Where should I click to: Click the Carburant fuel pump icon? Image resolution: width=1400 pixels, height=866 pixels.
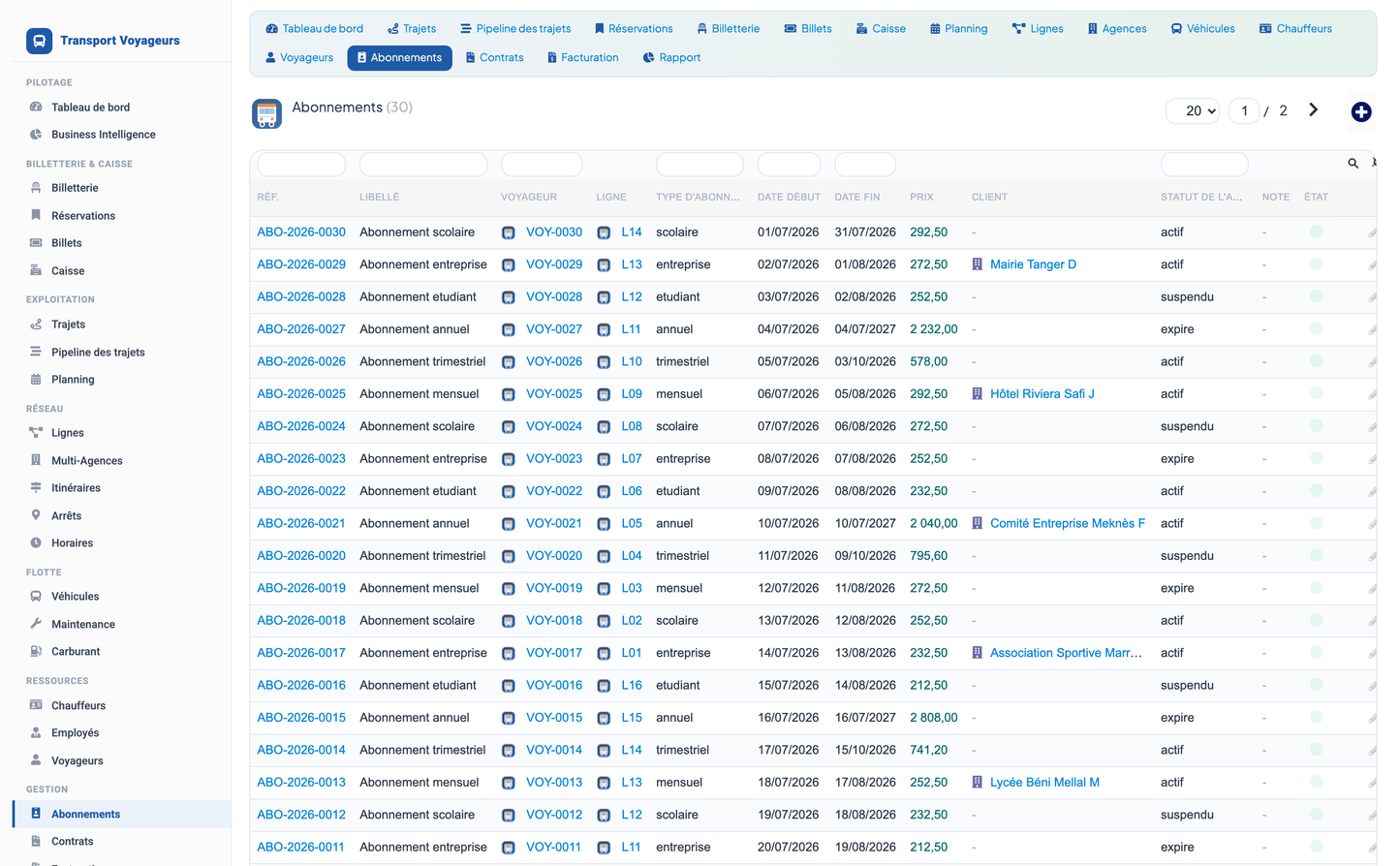(x=36, y=652)
